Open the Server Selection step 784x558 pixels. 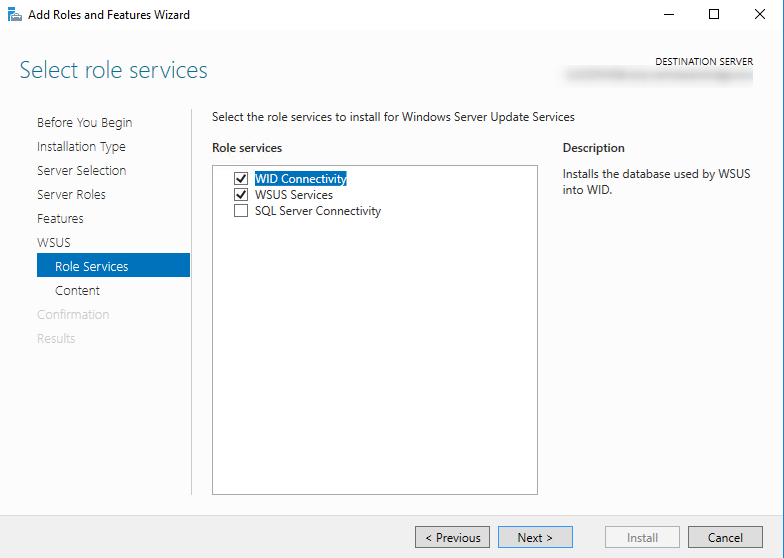click(x=82, y=170)
